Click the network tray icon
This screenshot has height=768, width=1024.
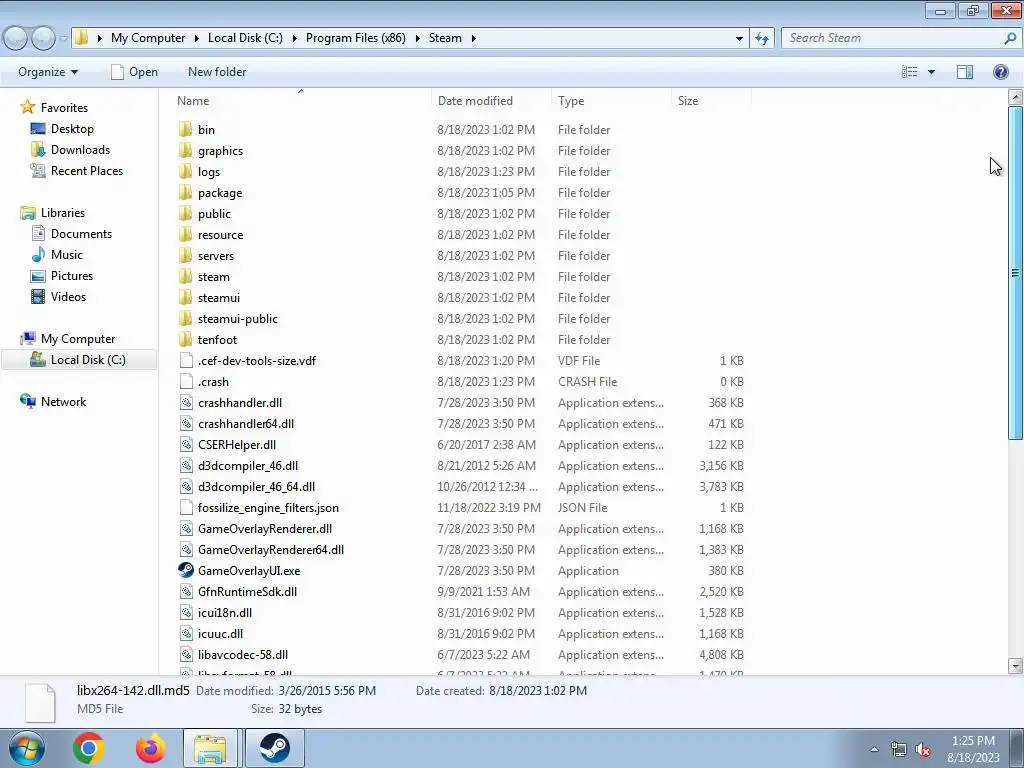tap(899, 750)
